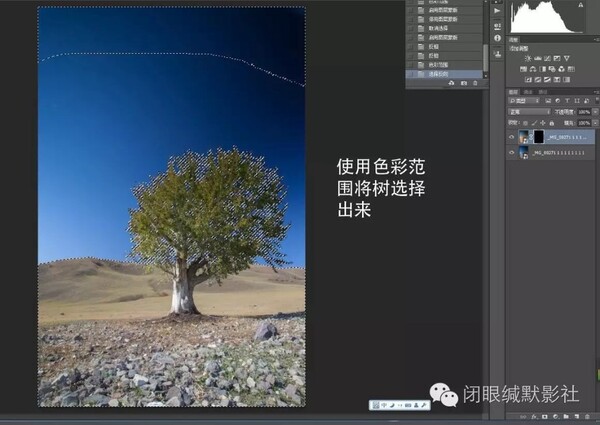Add layer mask from Layers panel footer
The height and width of the screenshot is (425, 600).
(x=545, y=417)
